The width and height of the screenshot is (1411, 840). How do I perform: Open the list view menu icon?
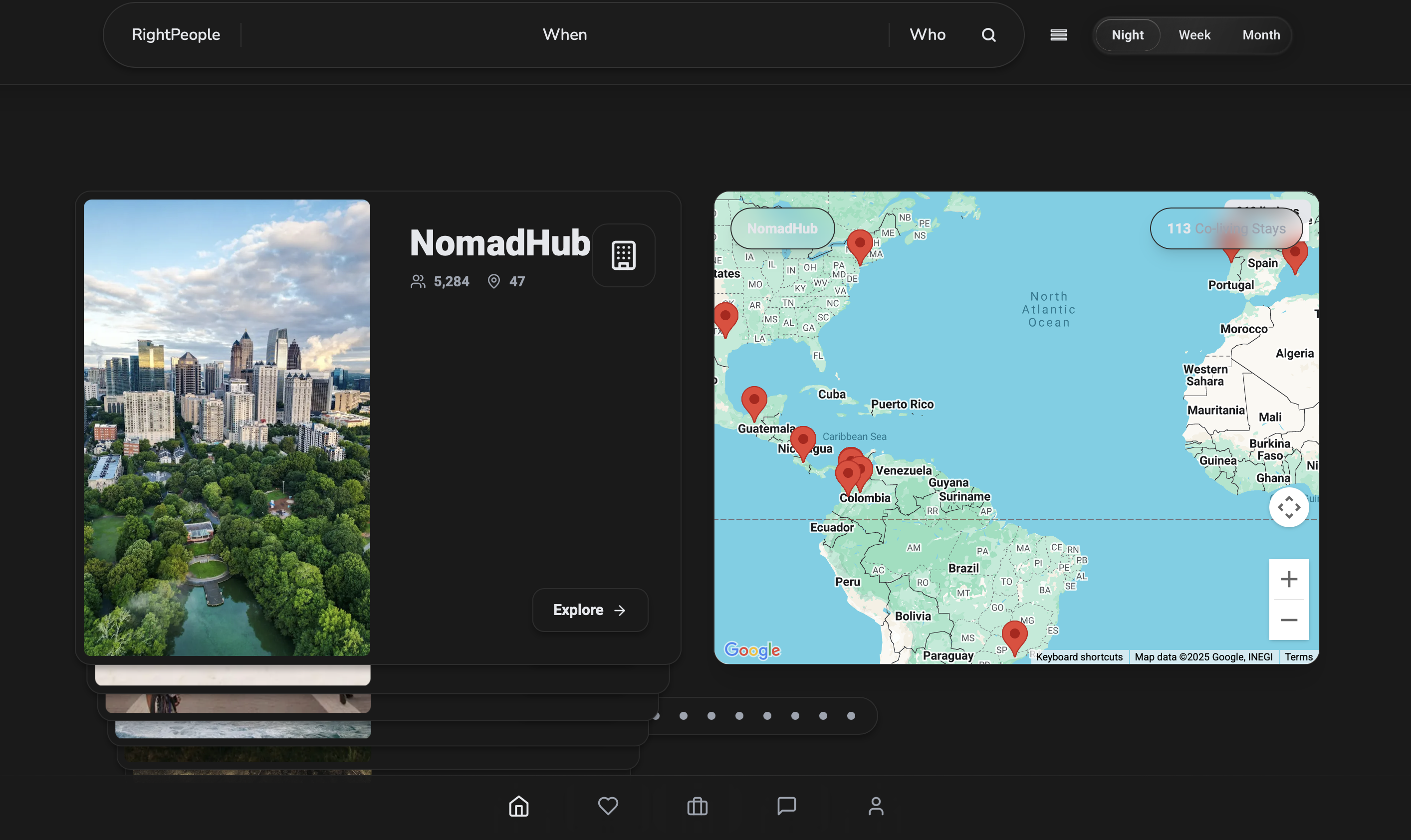point(1058,35)
